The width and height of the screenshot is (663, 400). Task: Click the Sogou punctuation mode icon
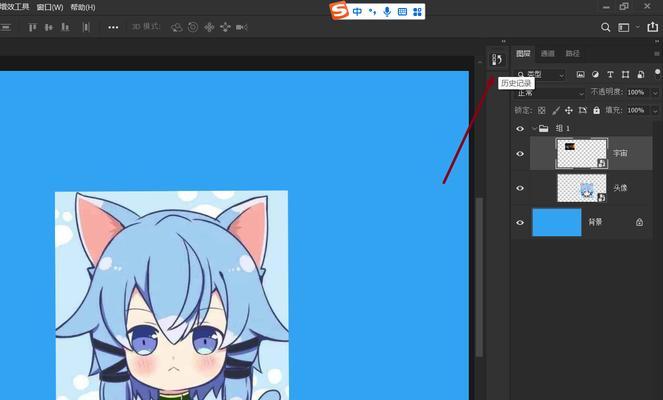[x=372, y=11]
